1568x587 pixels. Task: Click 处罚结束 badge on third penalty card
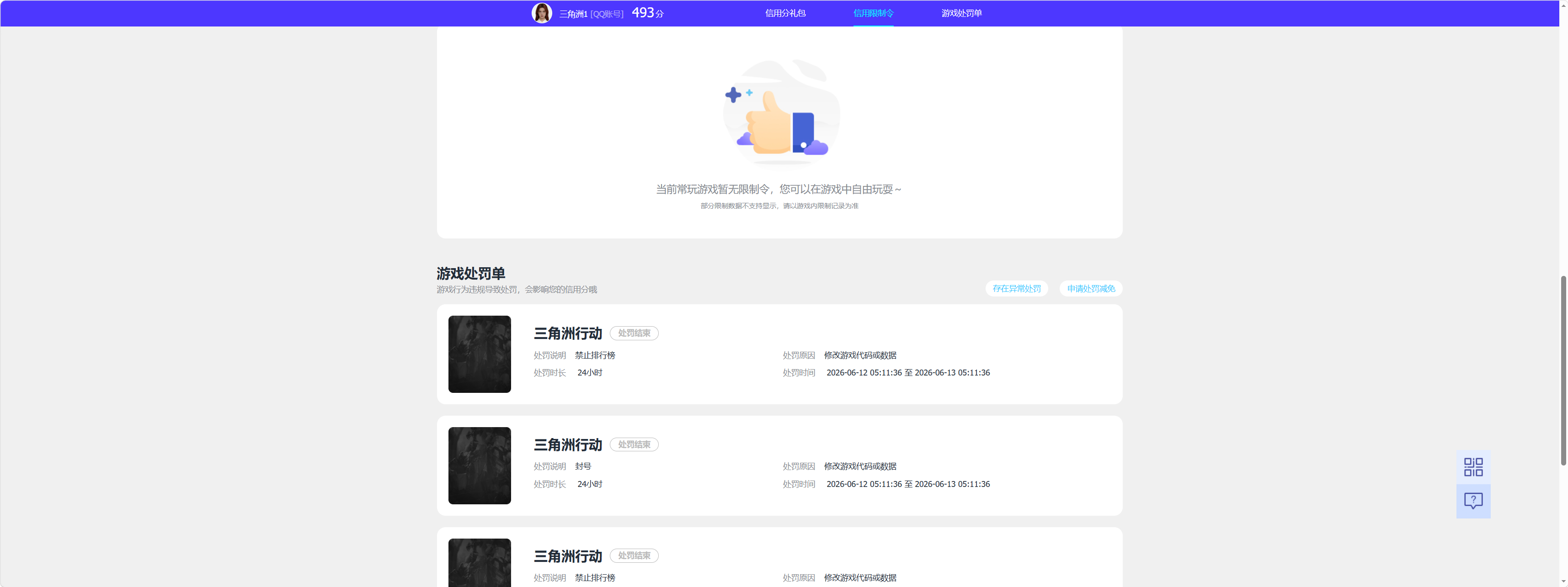[x=634, y=555]
